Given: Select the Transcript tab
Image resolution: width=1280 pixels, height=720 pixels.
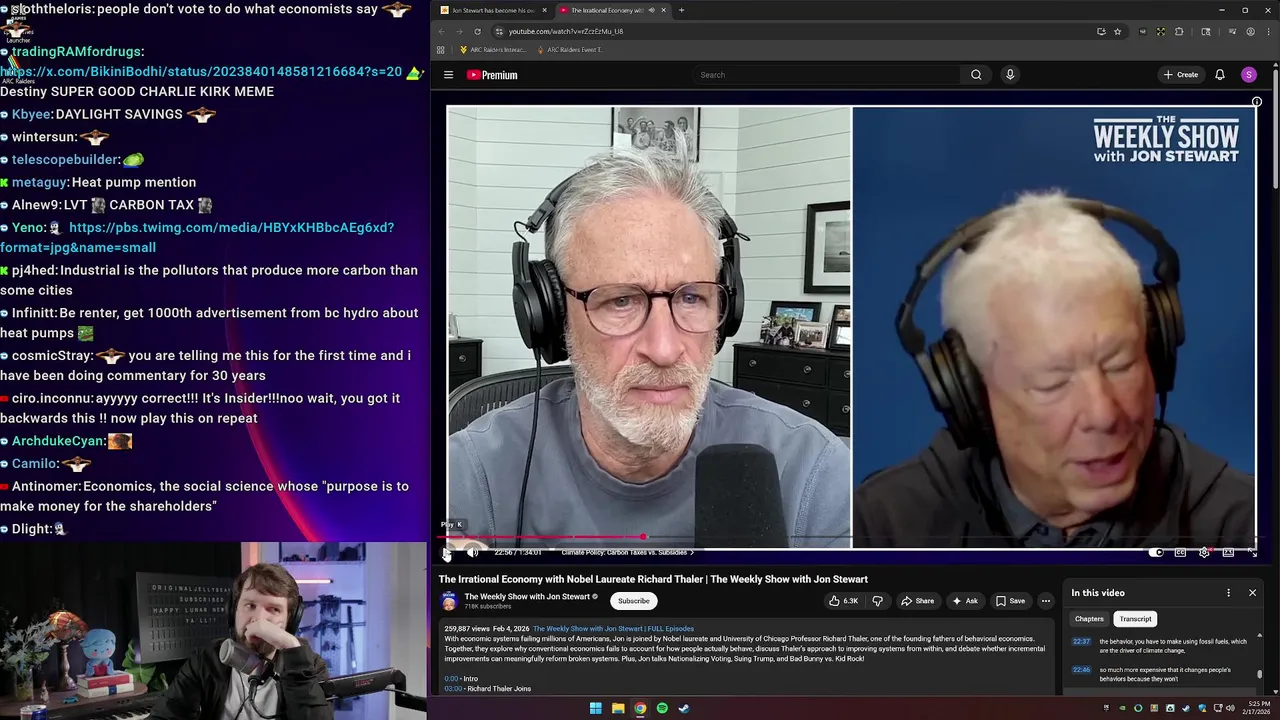Looking at the screenshot, I should pos(1135,619).
